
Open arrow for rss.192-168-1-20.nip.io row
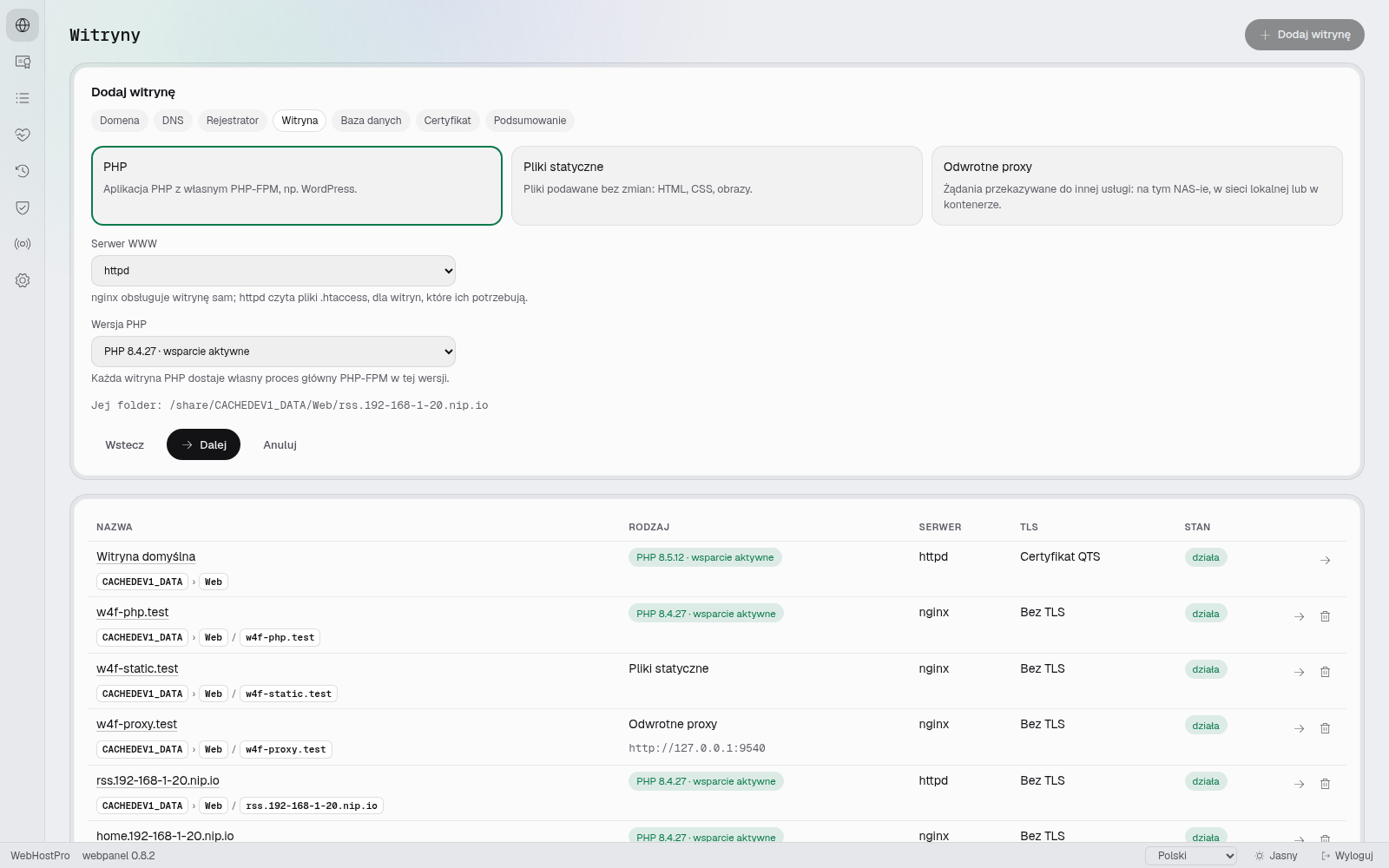tap(1299, 784)
